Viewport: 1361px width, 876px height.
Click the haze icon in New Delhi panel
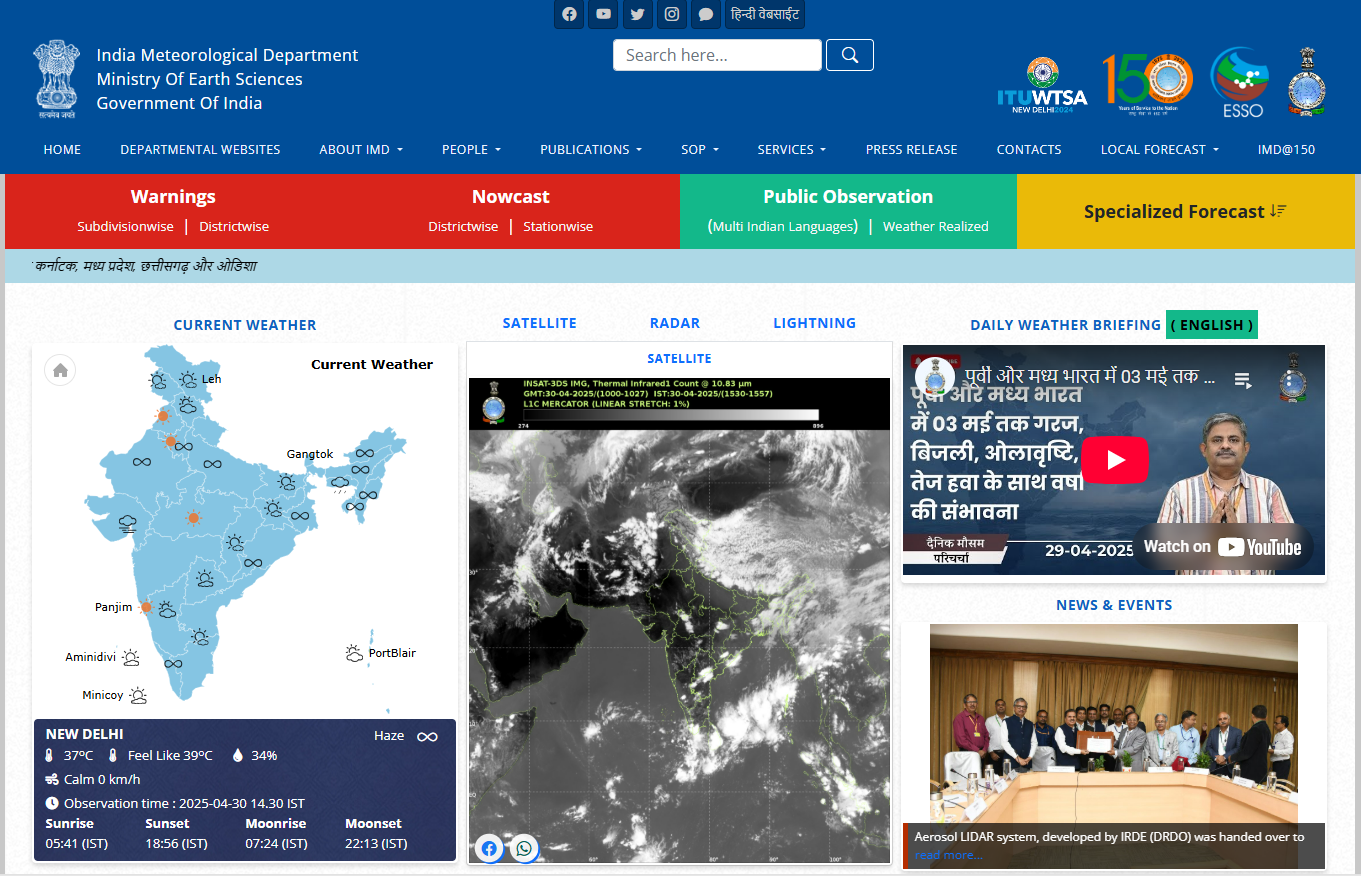point(427,737)
